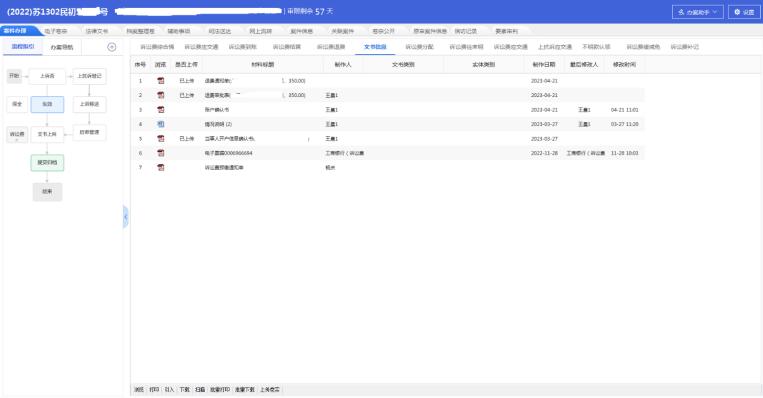
Task: Open the document icon in row 1
Action: 161,81
